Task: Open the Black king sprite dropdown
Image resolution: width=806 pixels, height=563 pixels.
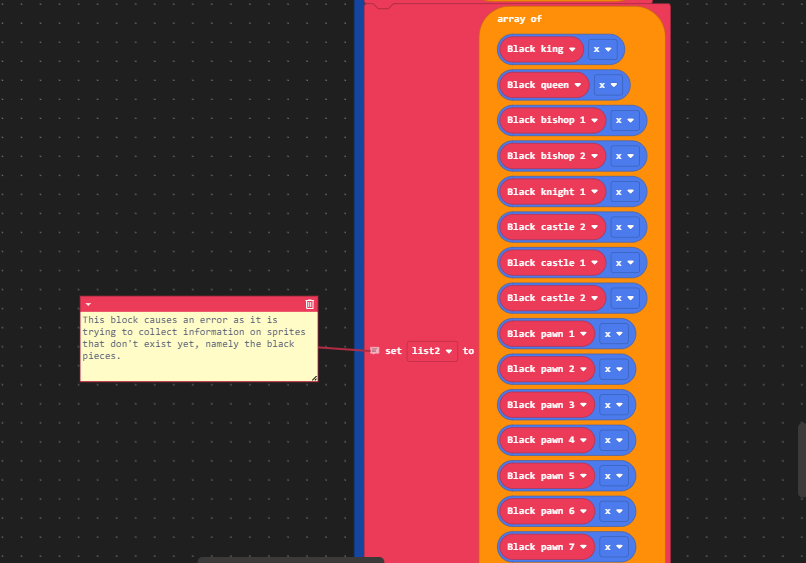Action: tap(541, 49)
